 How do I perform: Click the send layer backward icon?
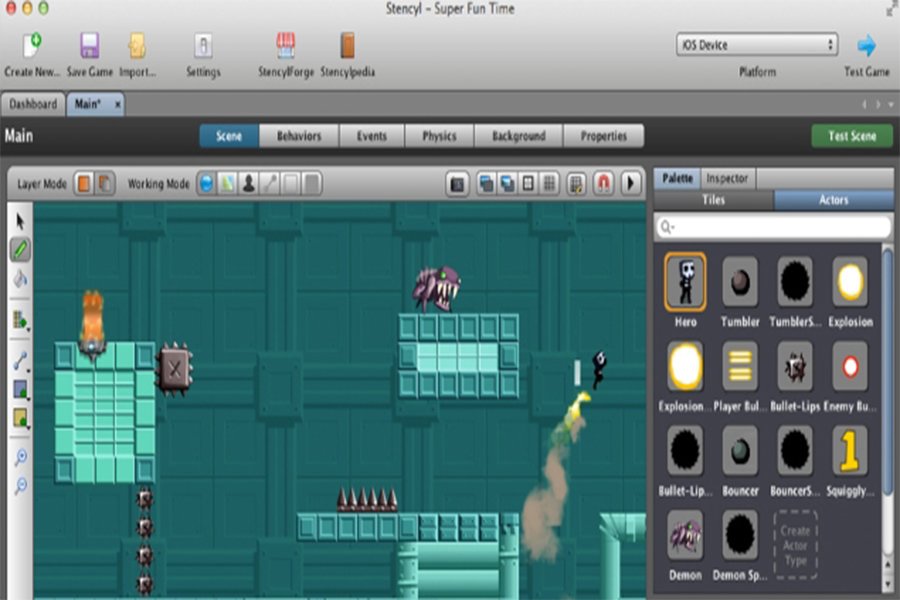coord(507,184)
